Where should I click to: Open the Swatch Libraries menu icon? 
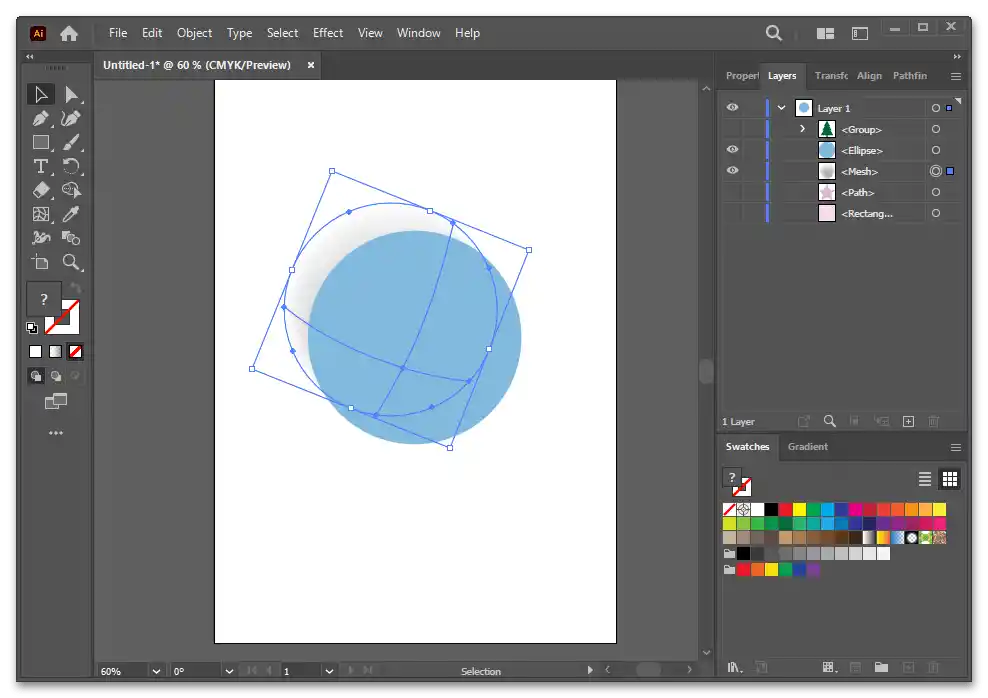point(735,667)
